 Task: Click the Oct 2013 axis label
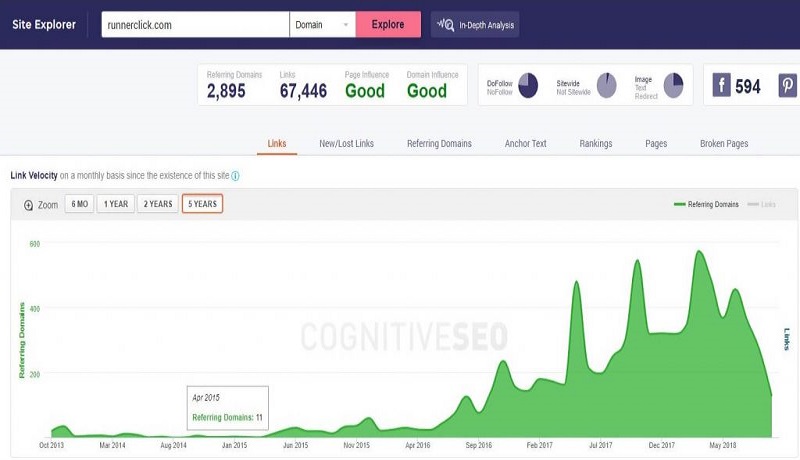tap(52, 445)
